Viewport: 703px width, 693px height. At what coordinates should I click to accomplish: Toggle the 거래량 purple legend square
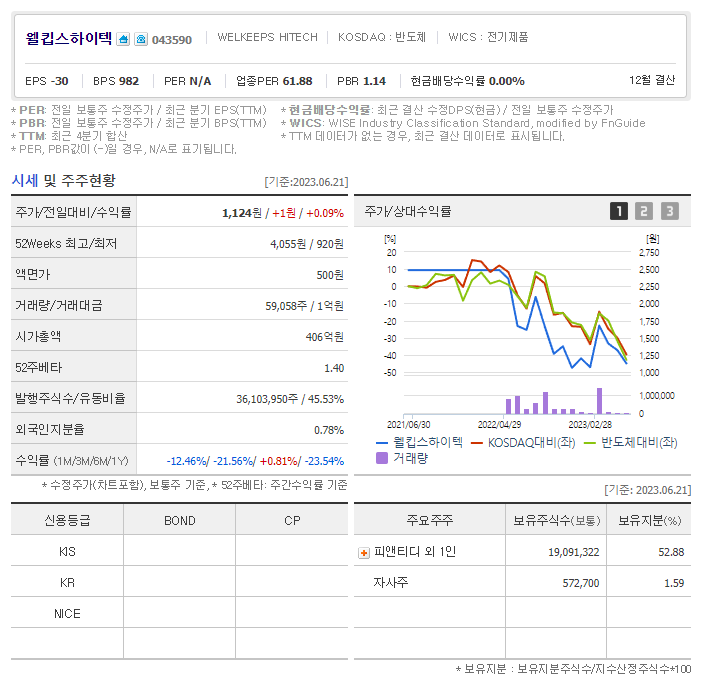[x=382, y=458]
